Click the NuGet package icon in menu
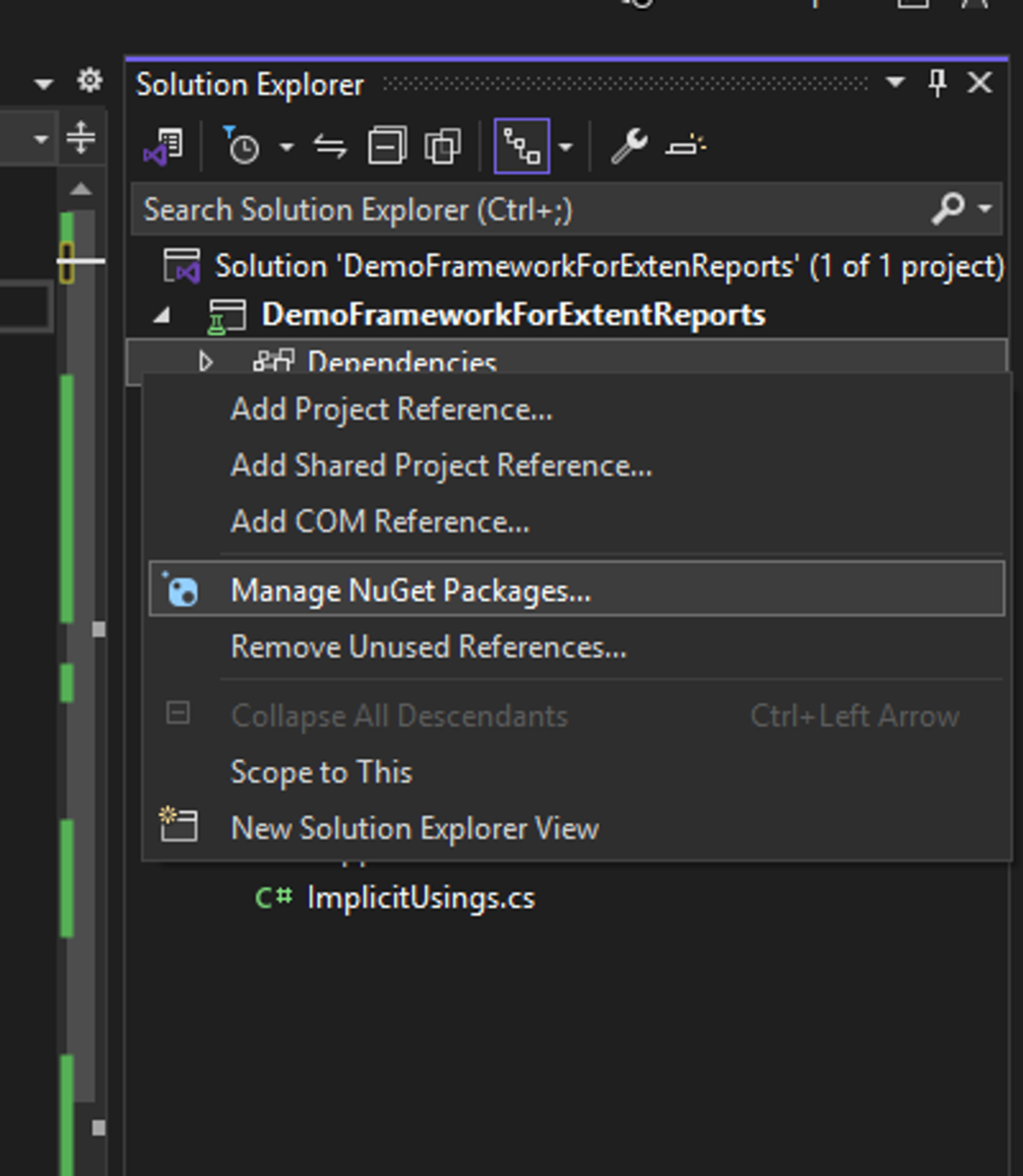Image resolution: width=1023 pixels, height=1176 pixels. [x=180, y=589]
